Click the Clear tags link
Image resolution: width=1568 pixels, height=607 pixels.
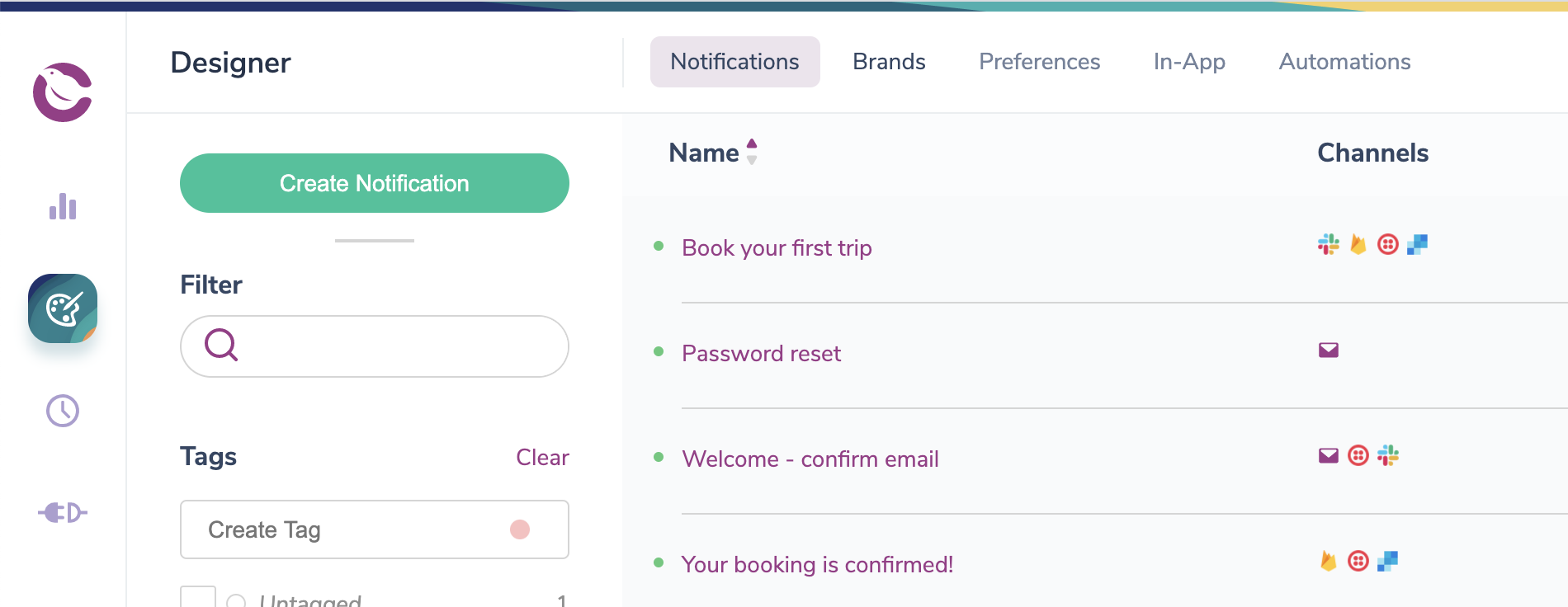[542, 458]
